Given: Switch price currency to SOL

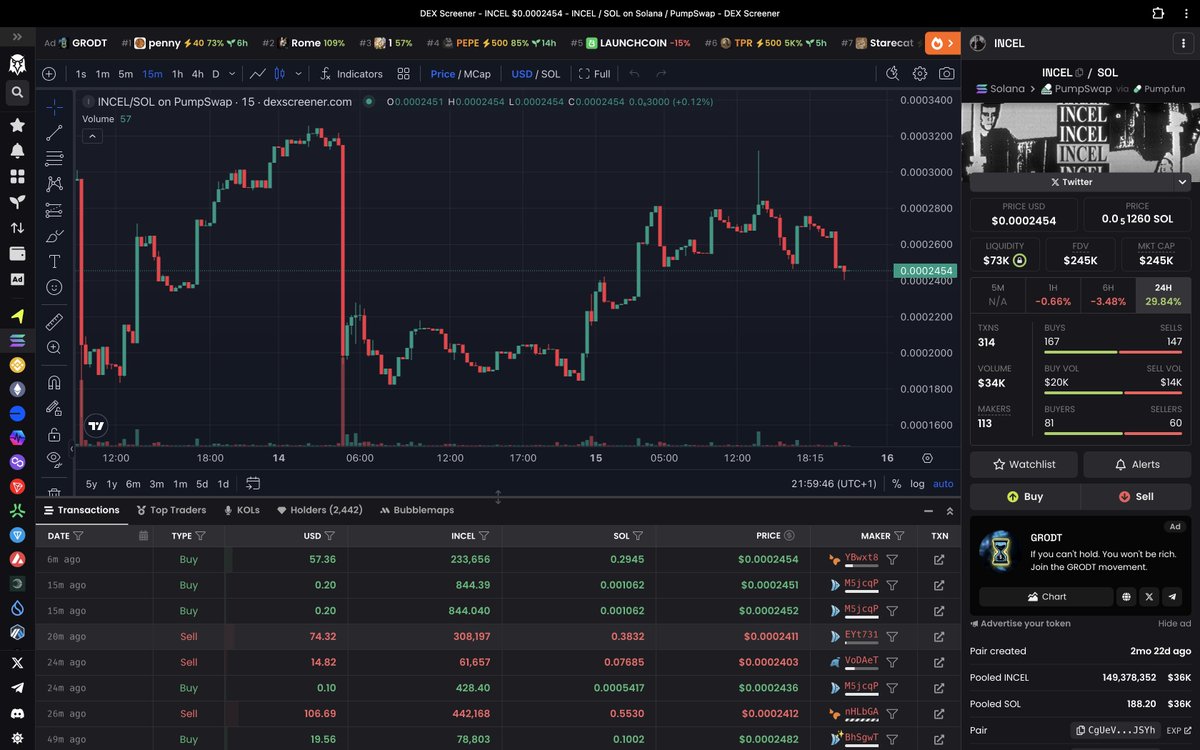Looking at the screenshot, I should point(549,73).
